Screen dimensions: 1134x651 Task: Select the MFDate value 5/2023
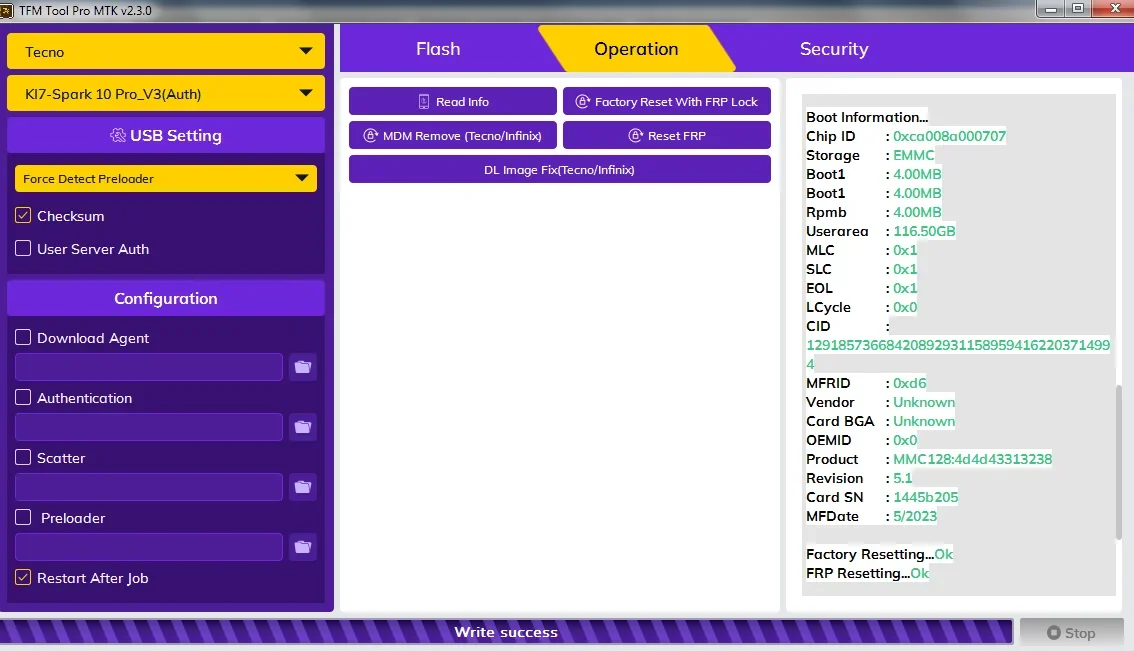pos(915,516)
